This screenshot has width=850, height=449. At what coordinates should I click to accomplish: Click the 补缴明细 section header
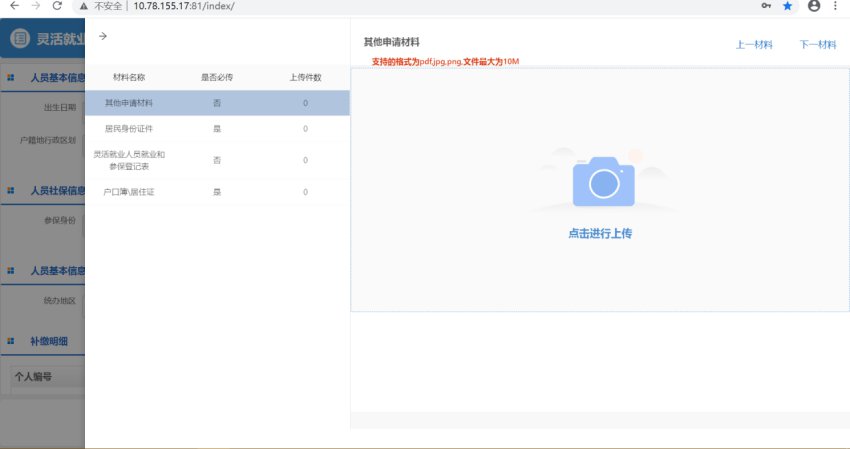coord(50,341)
